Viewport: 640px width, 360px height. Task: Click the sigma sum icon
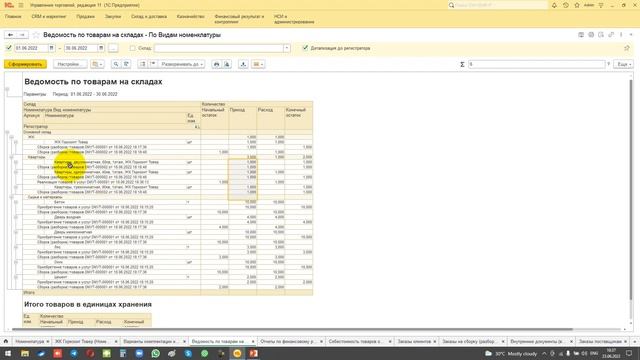pos(462,64)
